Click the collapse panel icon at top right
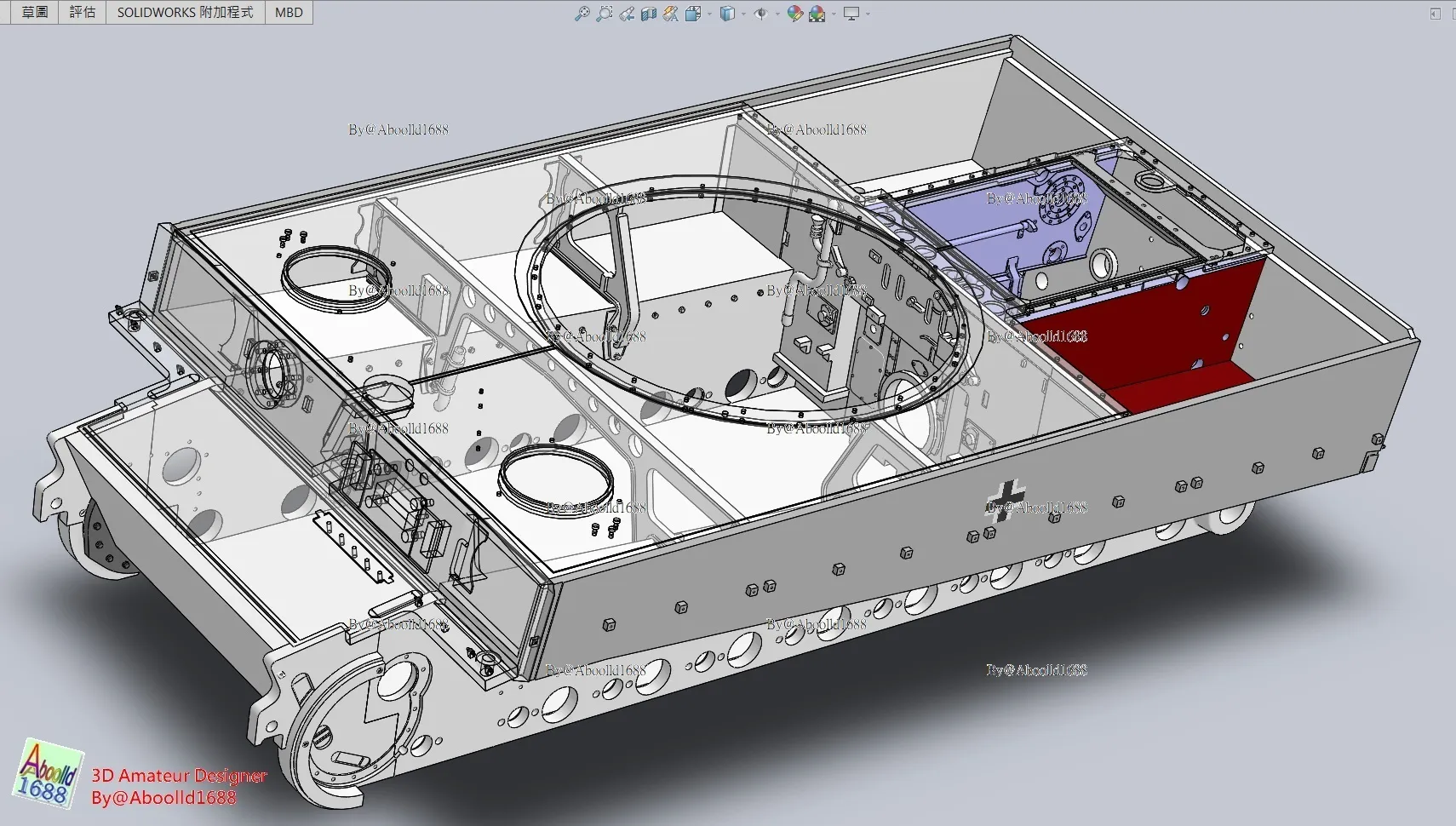This screenshot has height=826, width=1456. click(x=1435, y=14)
